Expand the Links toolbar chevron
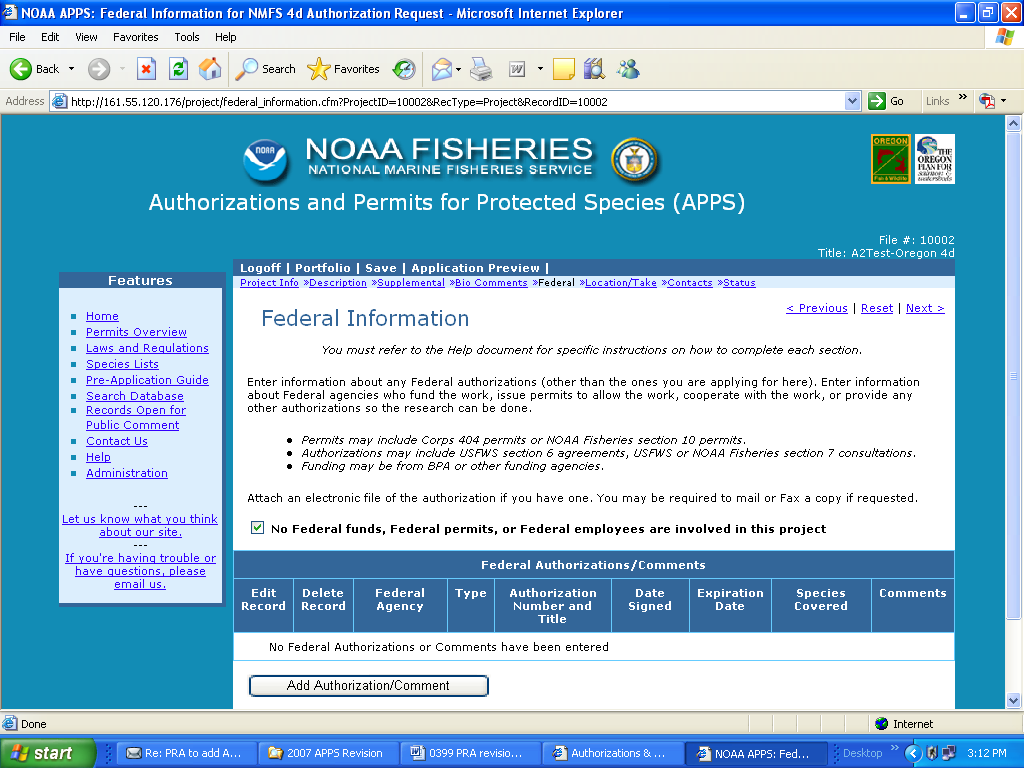This screenshot has width=1024, height=768. coord(963,97)
